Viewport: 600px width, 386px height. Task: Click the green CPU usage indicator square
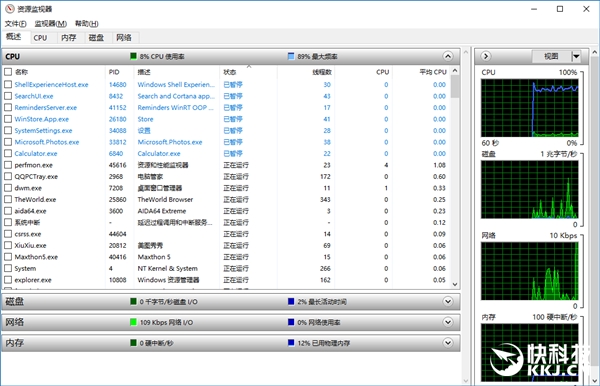tap(133, 56)
